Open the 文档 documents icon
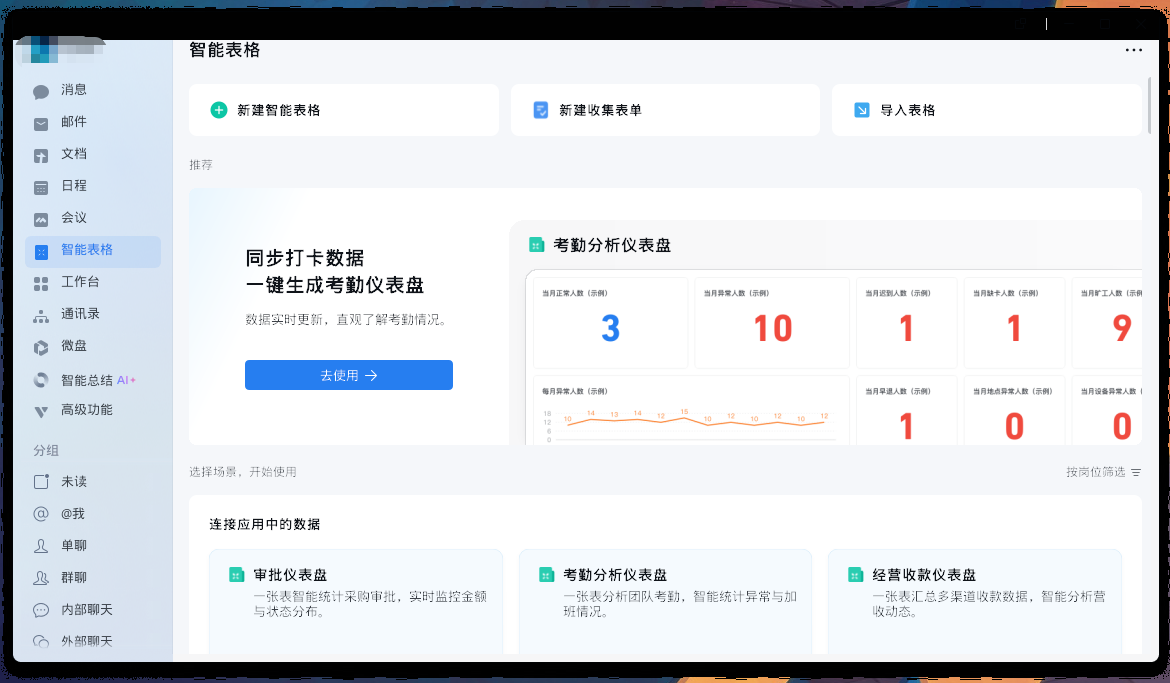This screenshot has height=683, width=1170. tap(41, 155)
